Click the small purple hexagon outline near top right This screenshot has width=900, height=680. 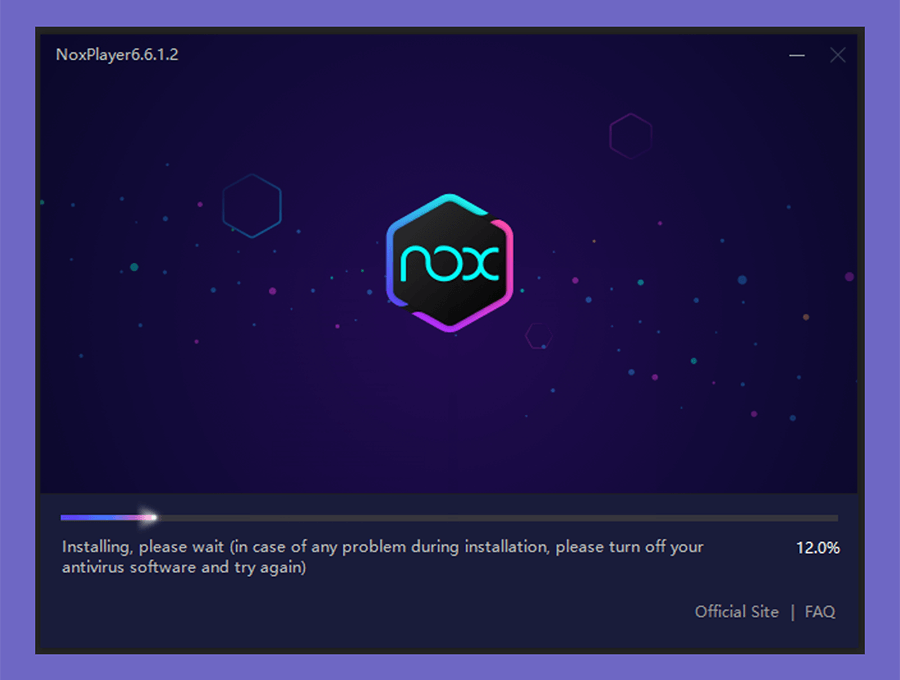631,136
